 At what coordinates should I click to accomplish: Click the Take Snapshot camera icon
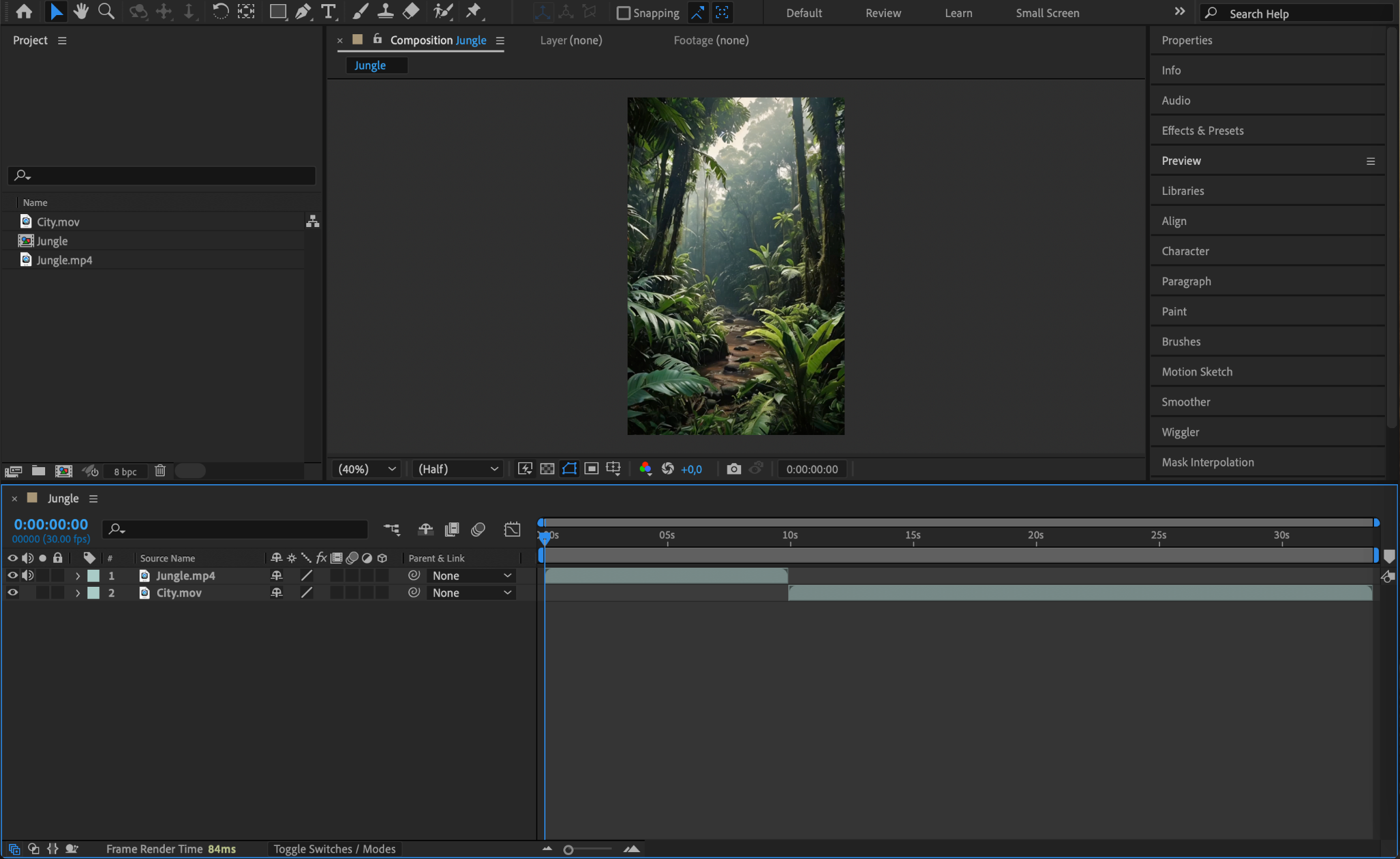coord(733,469)
